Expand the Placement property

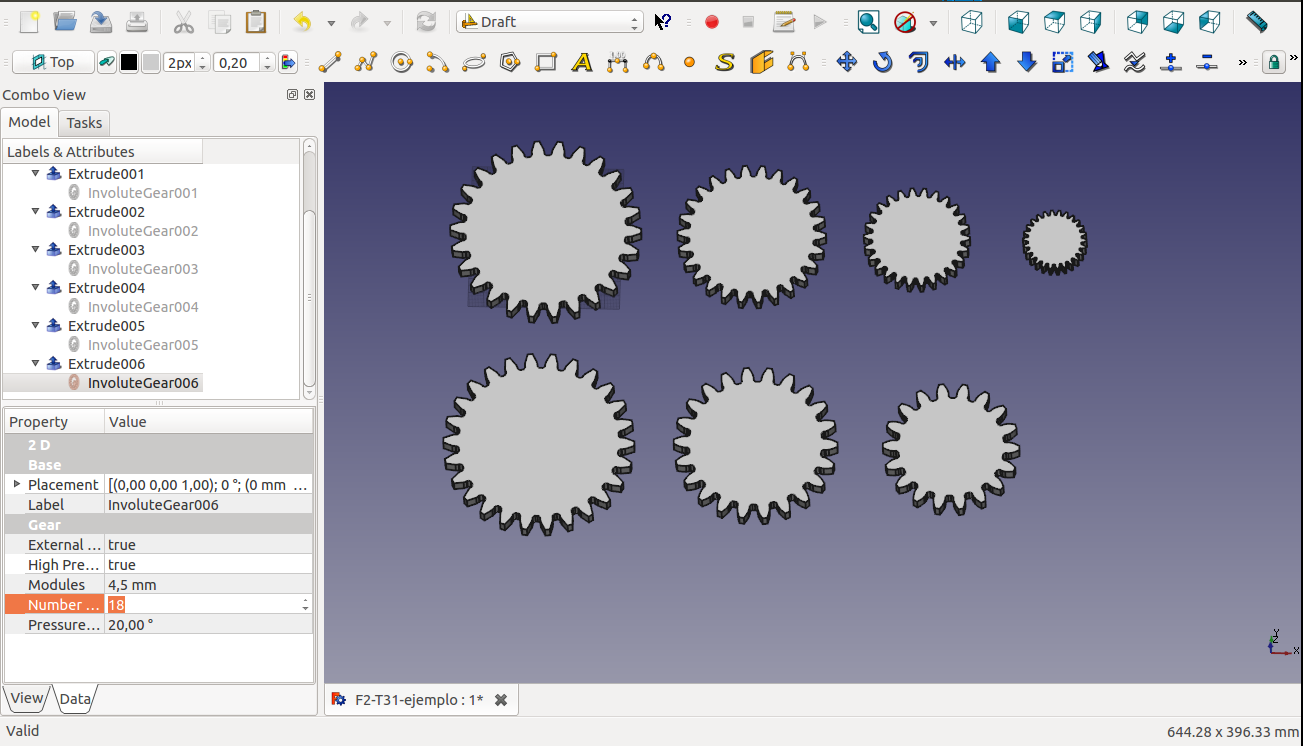(x=16, y=485)
